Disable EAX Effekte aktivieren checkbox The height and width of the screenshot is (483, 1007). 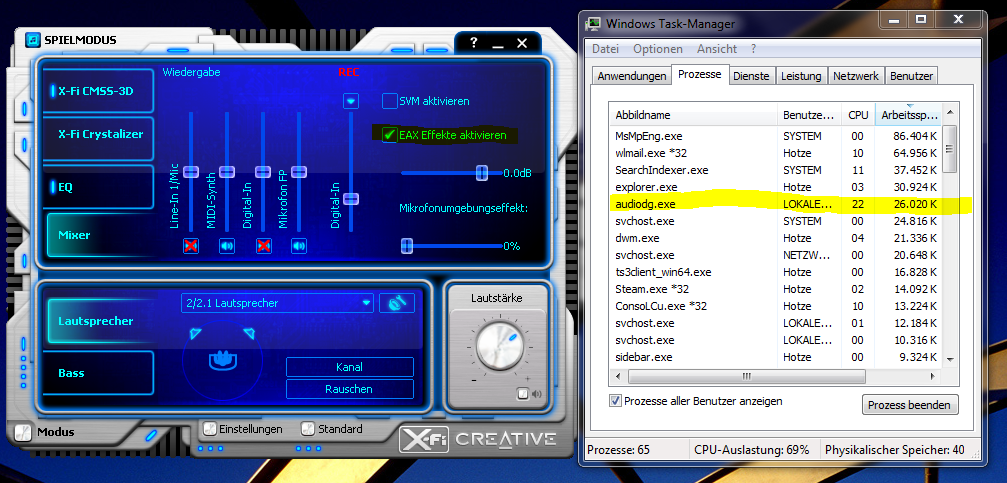390,135
